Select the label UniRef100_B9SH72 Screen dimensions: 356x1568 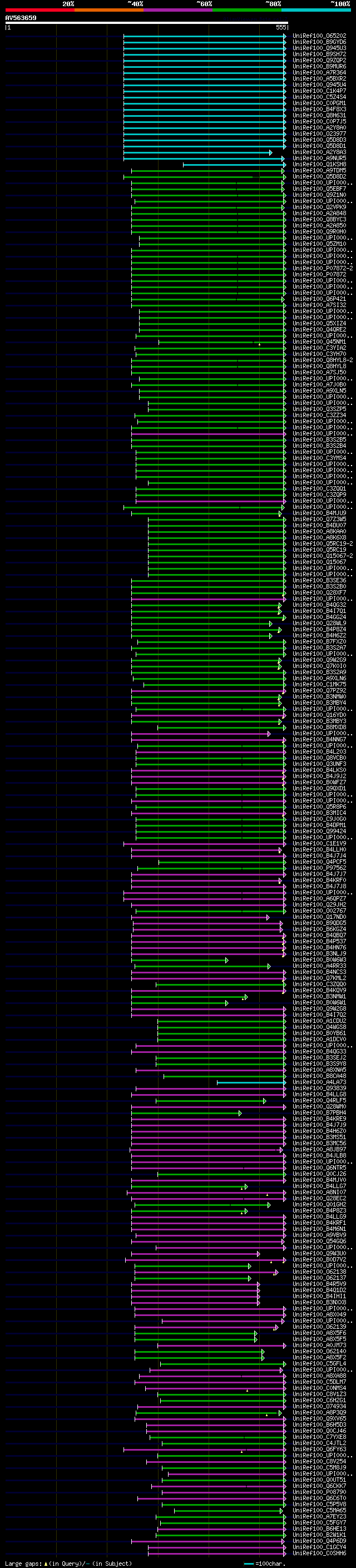click(x=319, y=54)
